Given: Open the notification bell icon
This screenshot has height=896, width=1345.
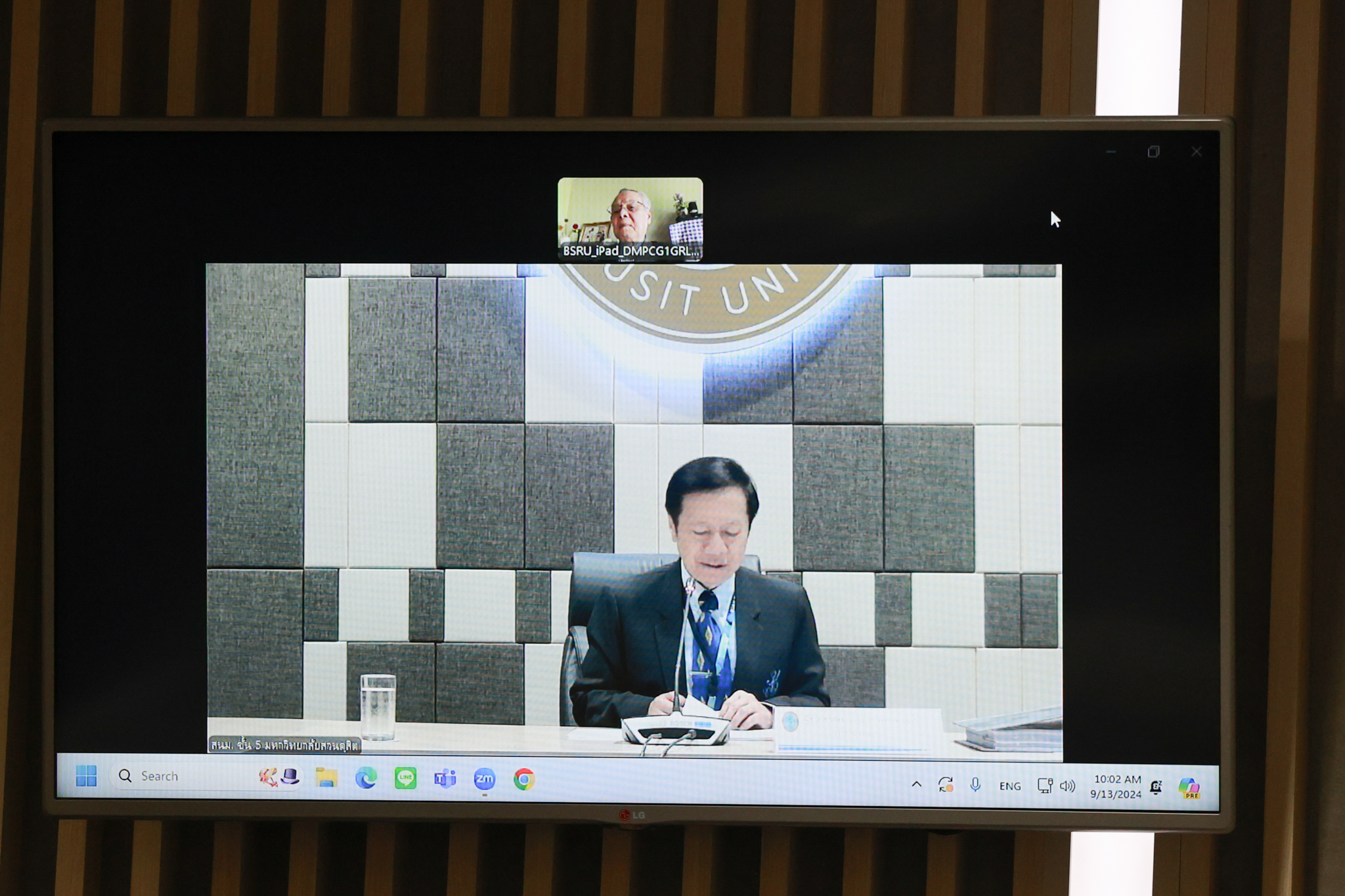Looking at the screenshot, I should 1157,787.
